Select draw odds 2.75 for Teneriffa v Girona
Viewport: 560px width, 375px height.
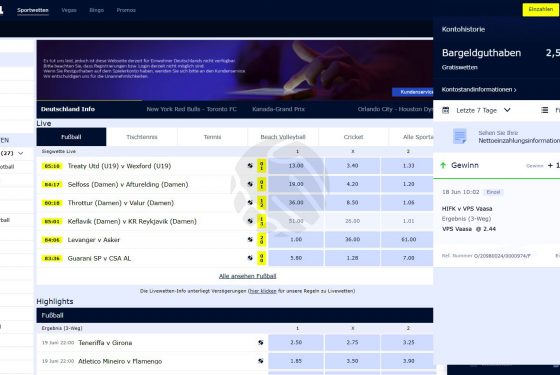(x=352, y=342)
